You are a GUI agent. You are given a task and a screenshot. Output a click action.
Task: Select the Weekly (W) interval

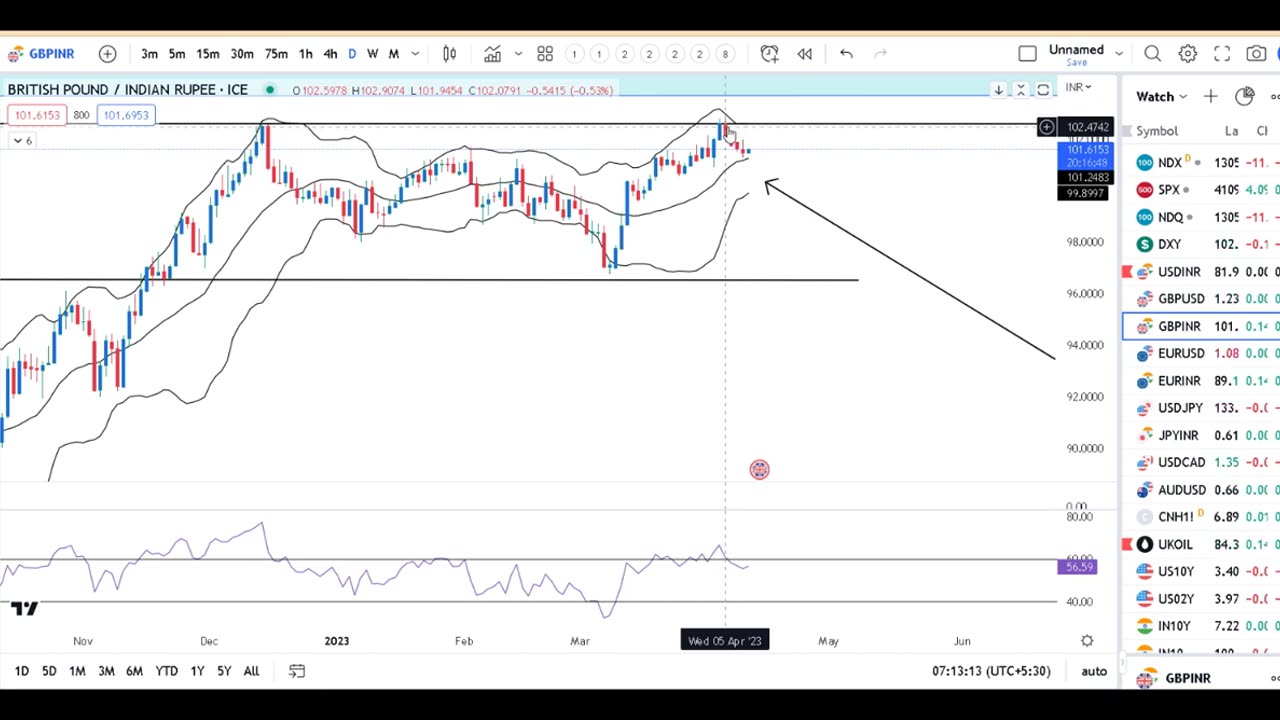(372, 54)
